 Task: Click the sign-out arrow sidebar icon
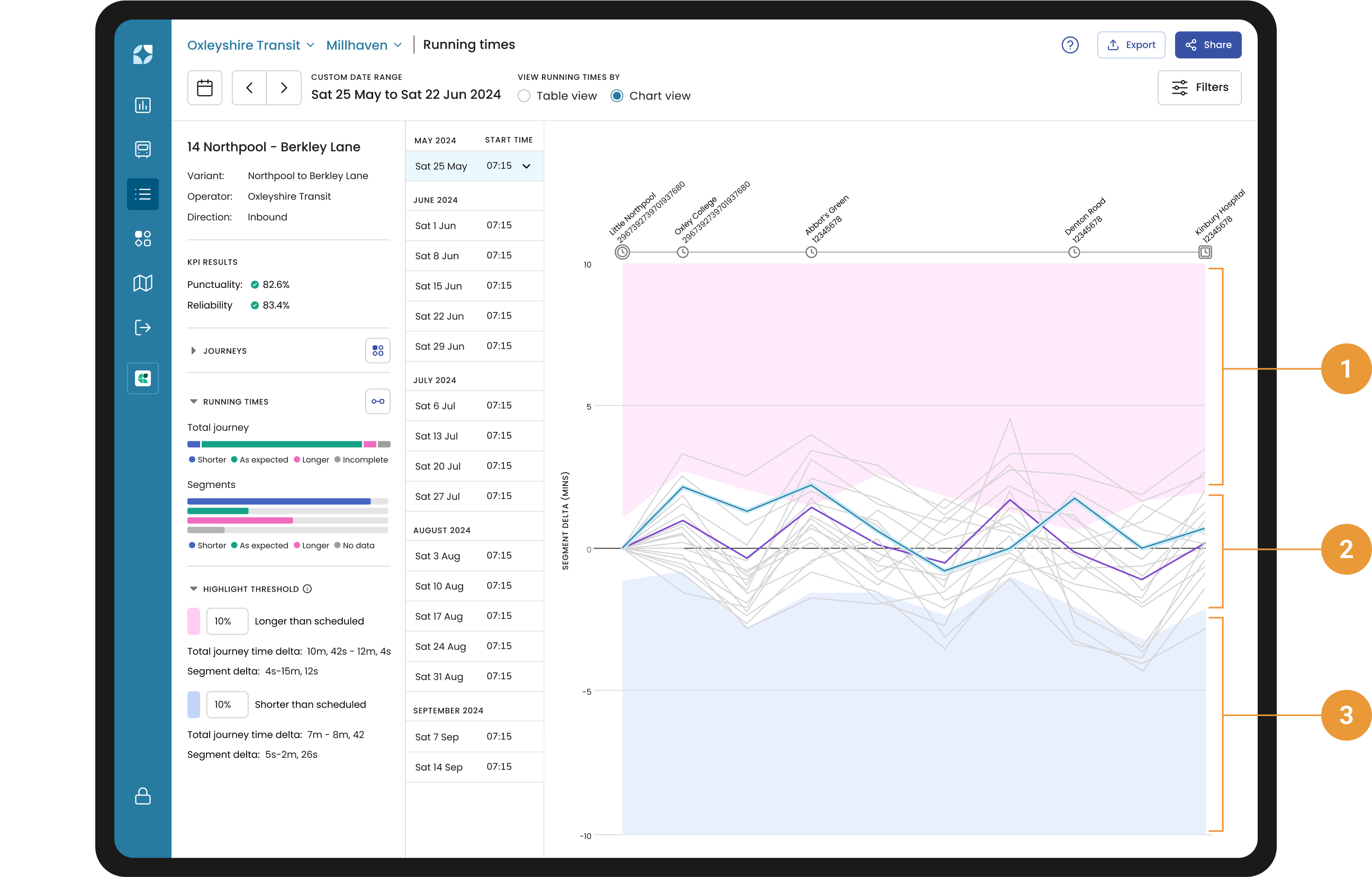(x=142, y=328)
